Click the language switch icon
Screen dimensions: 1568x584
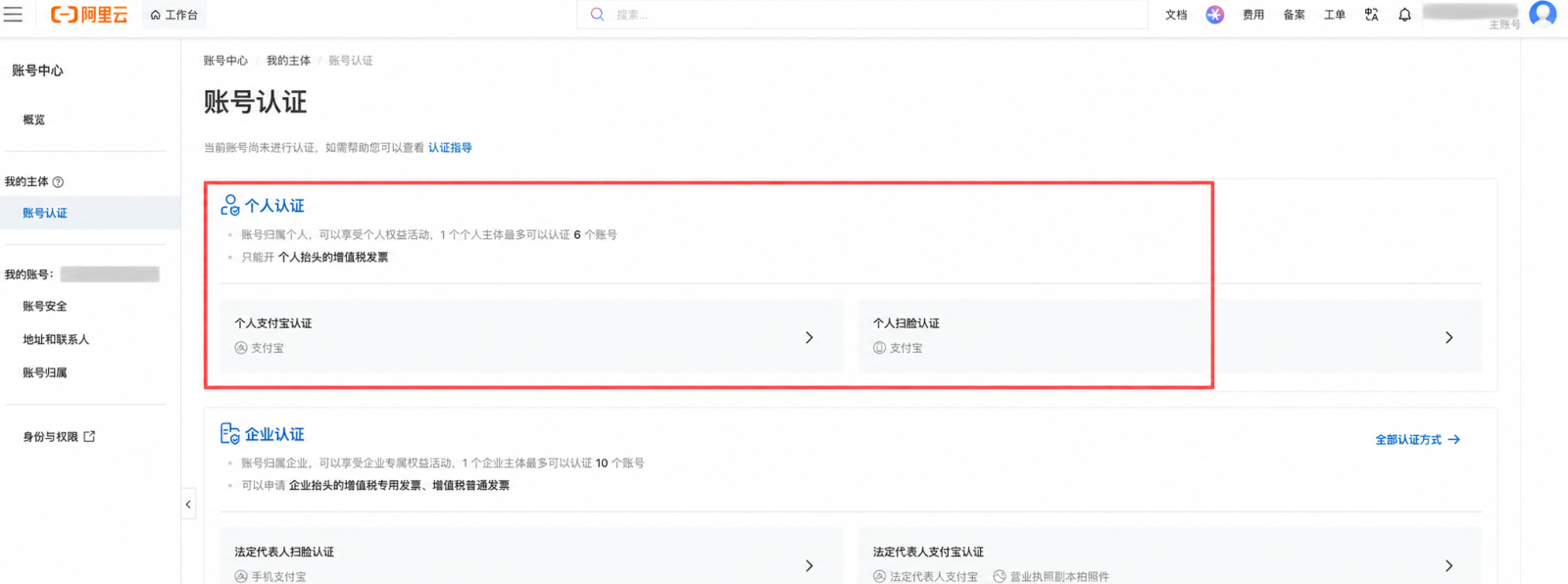(1371, 15)
